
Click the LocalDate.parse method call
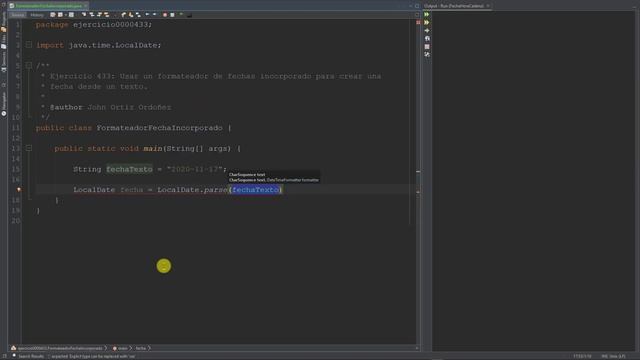click(192, 190)
